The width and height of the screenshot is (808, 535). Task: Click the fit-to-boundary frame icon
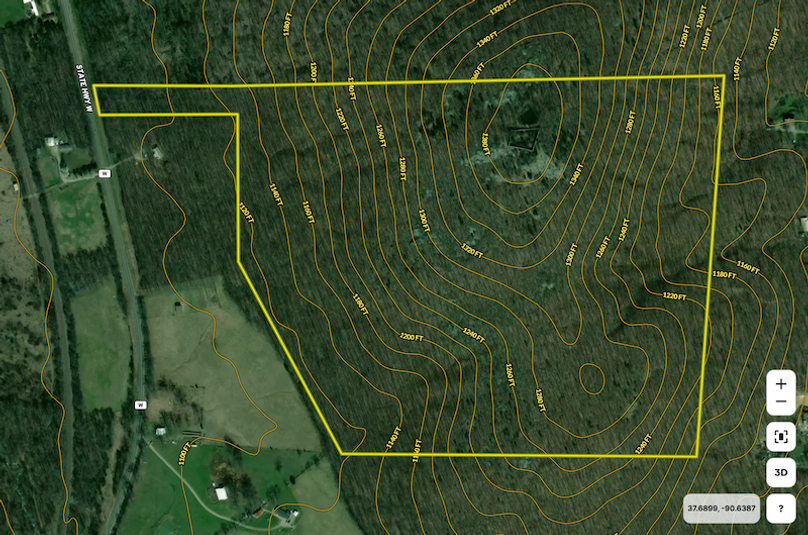[781, 436]
